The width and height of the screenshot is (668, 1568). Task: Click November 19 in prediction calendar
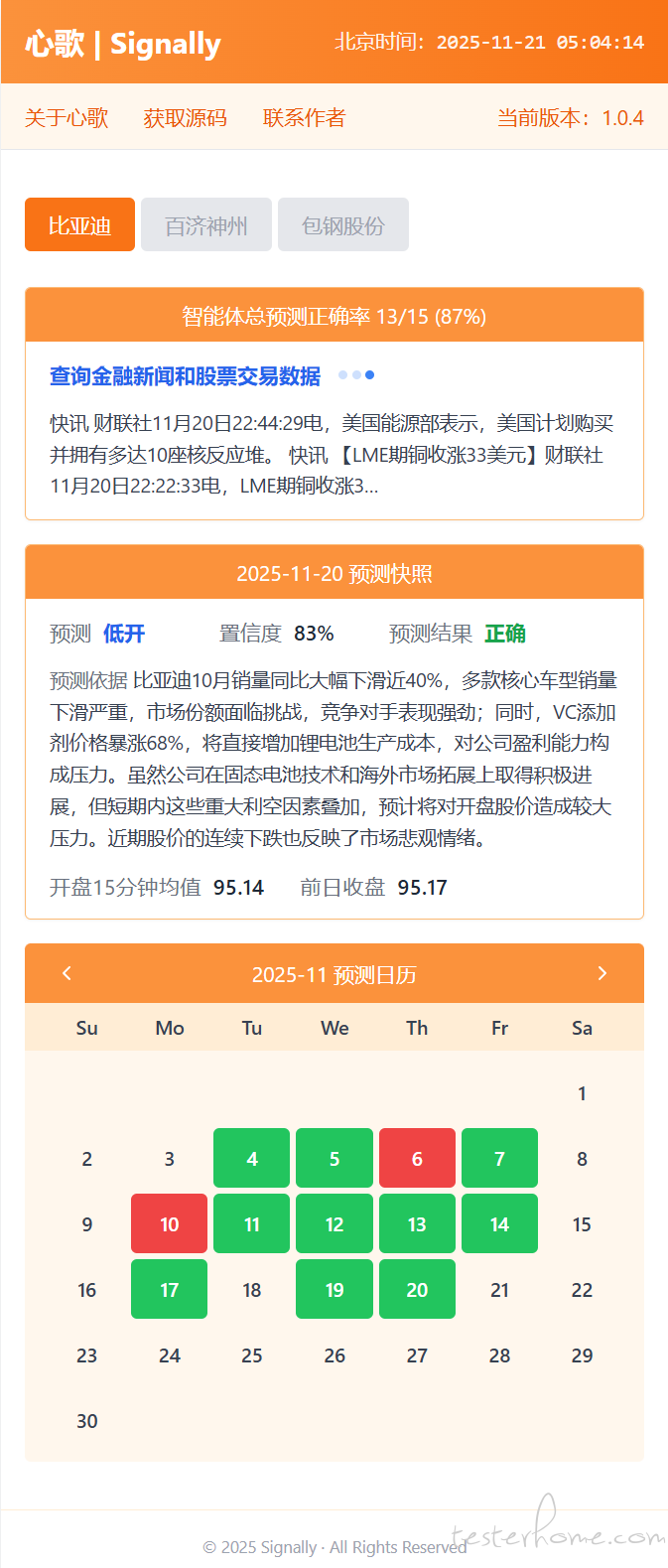(334, 1290)
